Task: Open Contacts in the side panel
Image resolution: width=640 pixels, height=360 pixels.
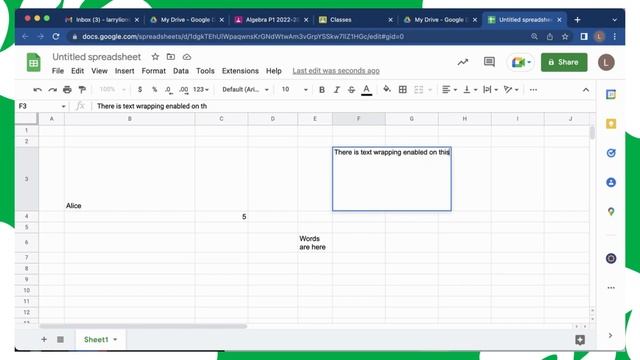Action: [611, 182]
